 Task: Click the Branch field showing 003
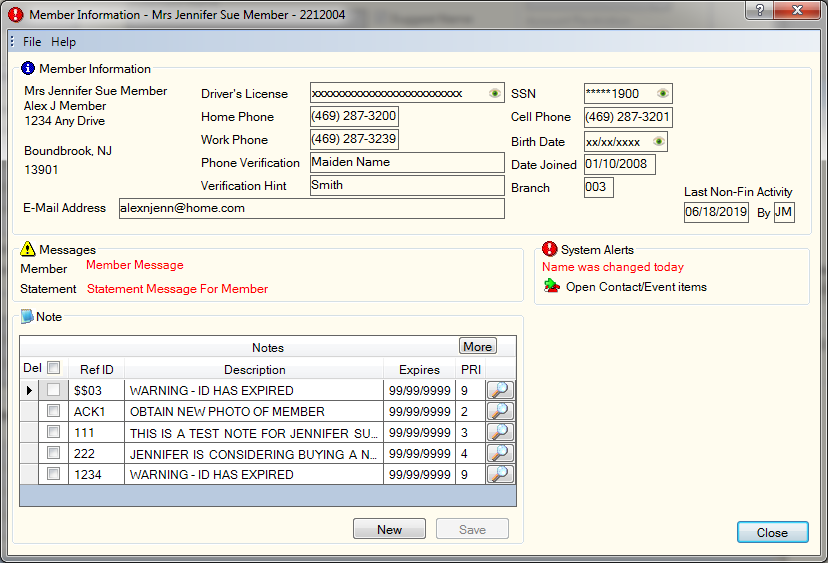pyautogui.click(x=598, y=187)
